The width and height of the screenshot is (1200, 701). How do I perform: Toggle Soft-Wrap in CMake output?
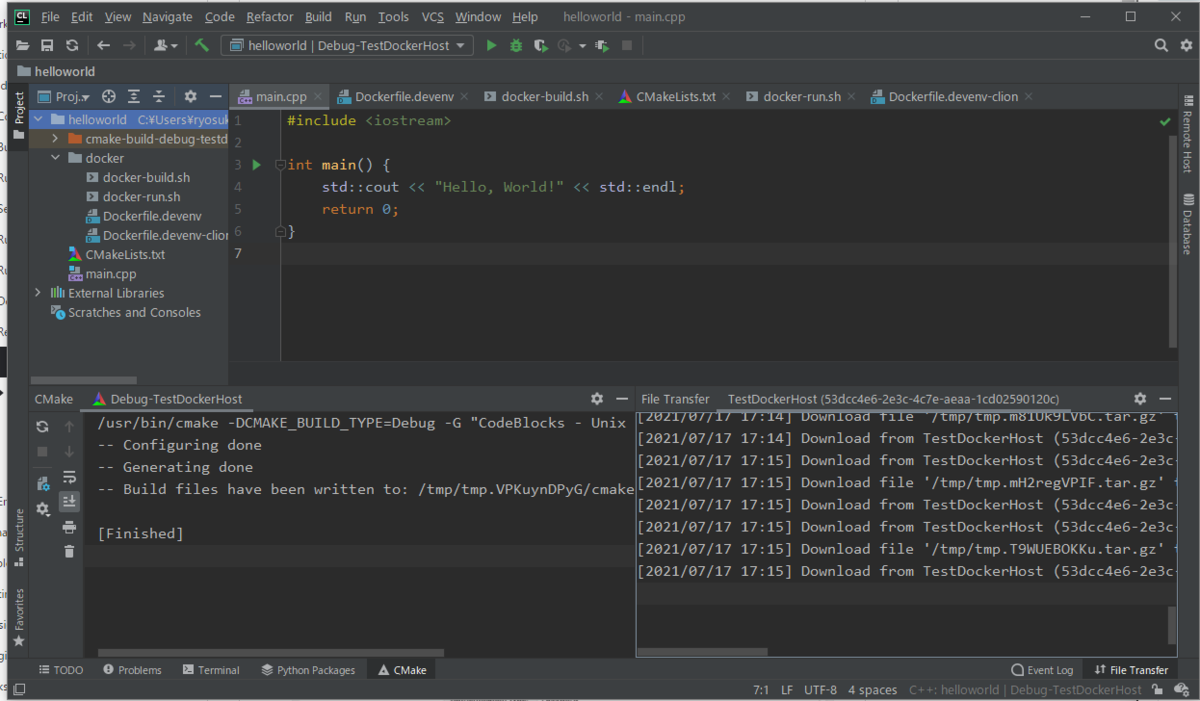point(69,477)
